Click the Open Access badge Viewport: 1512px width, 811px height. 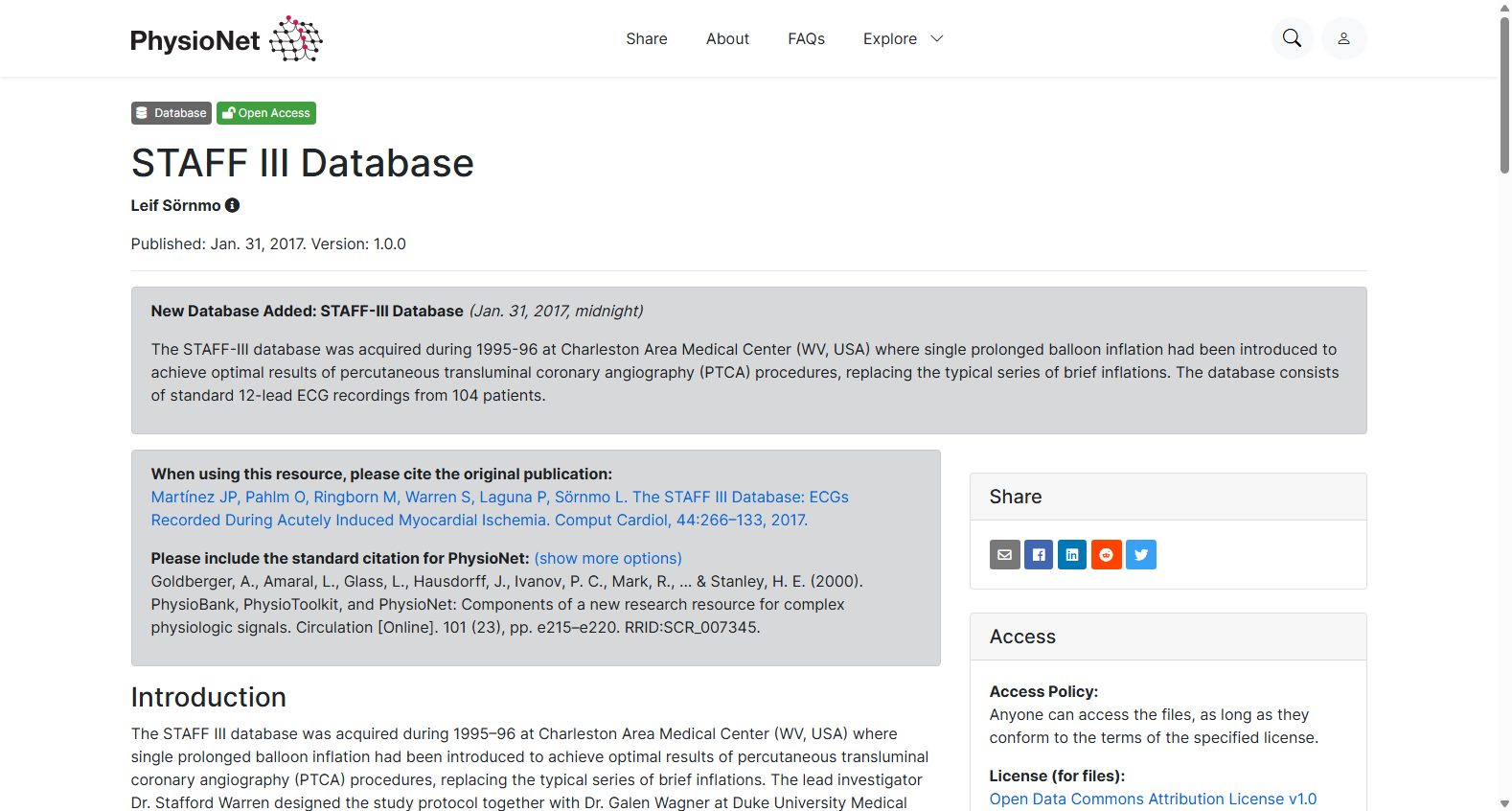tap(266, 113)
